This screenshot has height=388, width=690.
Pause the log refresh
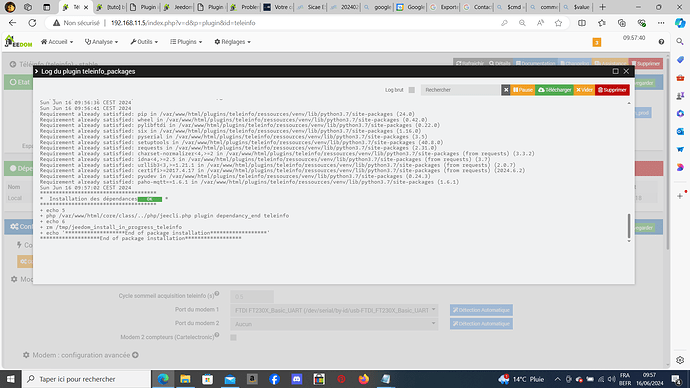523,90
